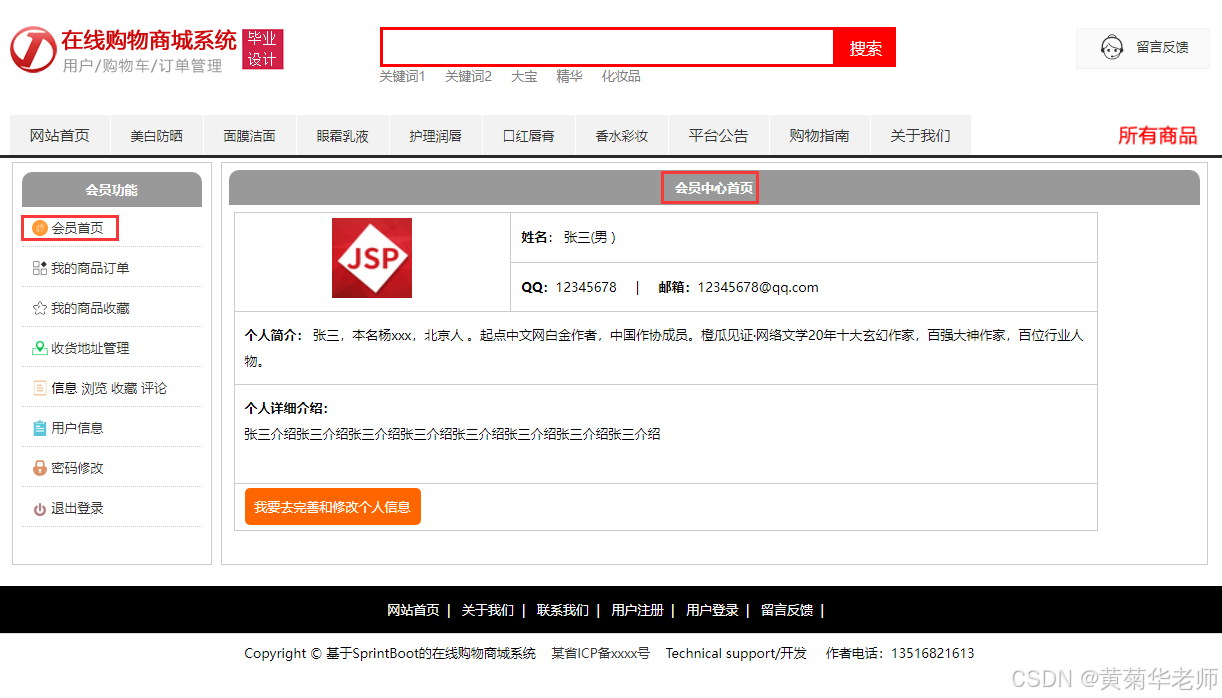Viewport: 1222px width, 698px height.
Task: Click footer link 用户登录
Action: [x=712, y=610]
